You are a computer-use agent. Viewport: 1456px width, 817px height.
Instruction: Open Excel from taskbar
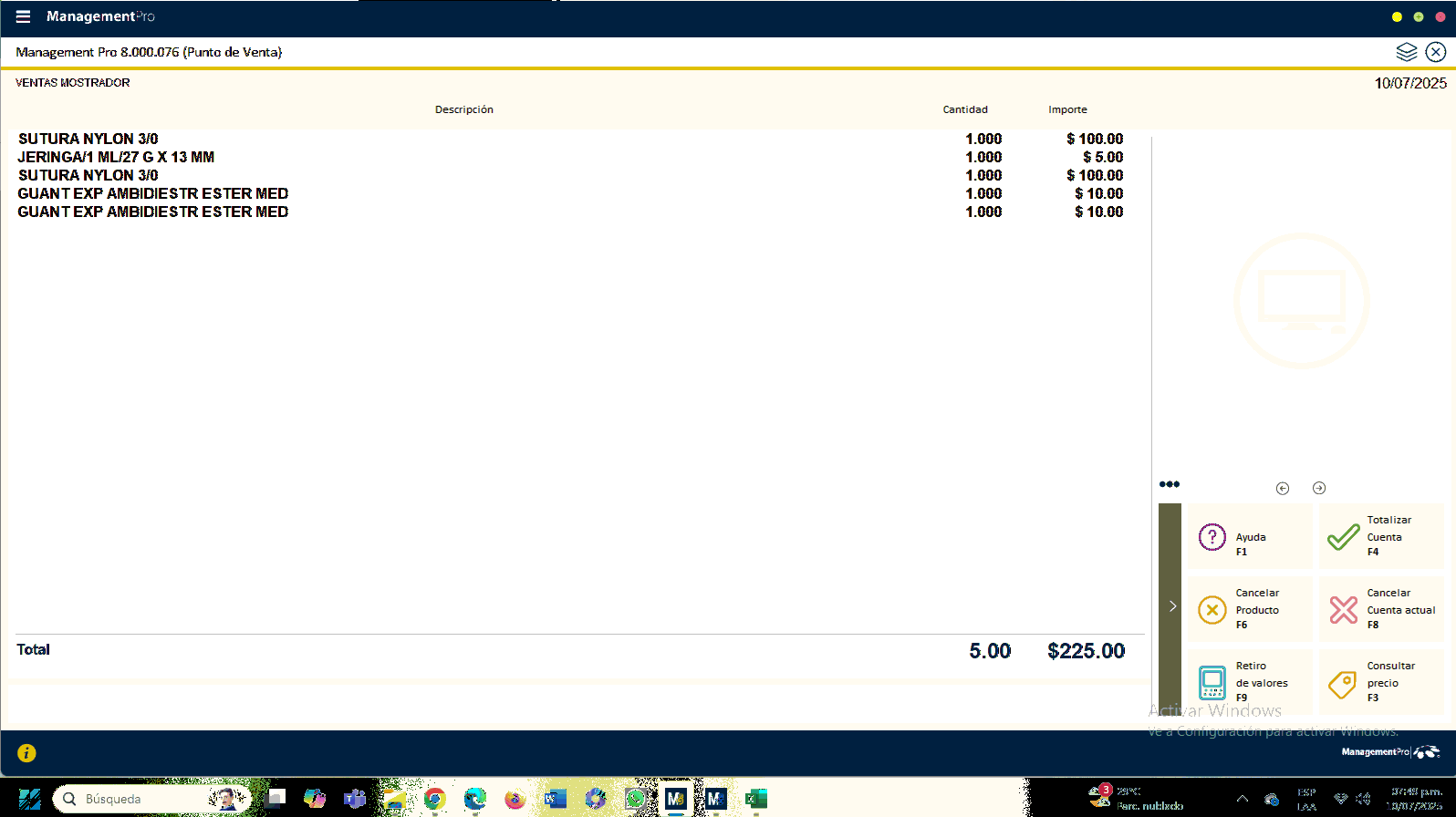[756, 800]
